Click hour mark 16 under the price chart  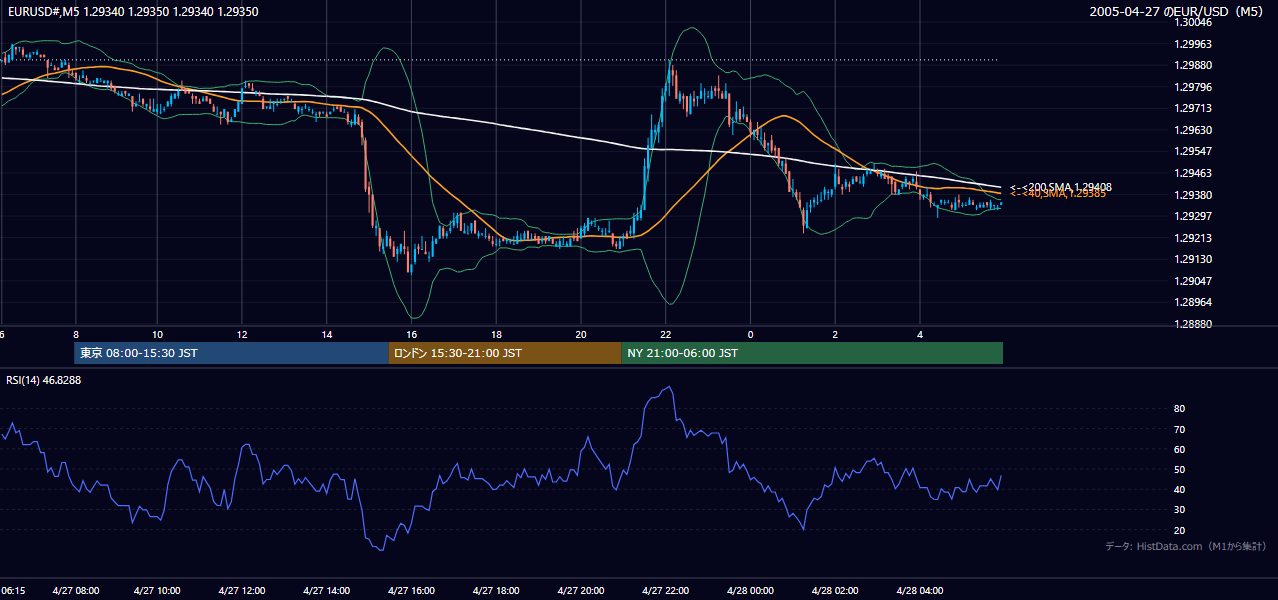(411, 333)
